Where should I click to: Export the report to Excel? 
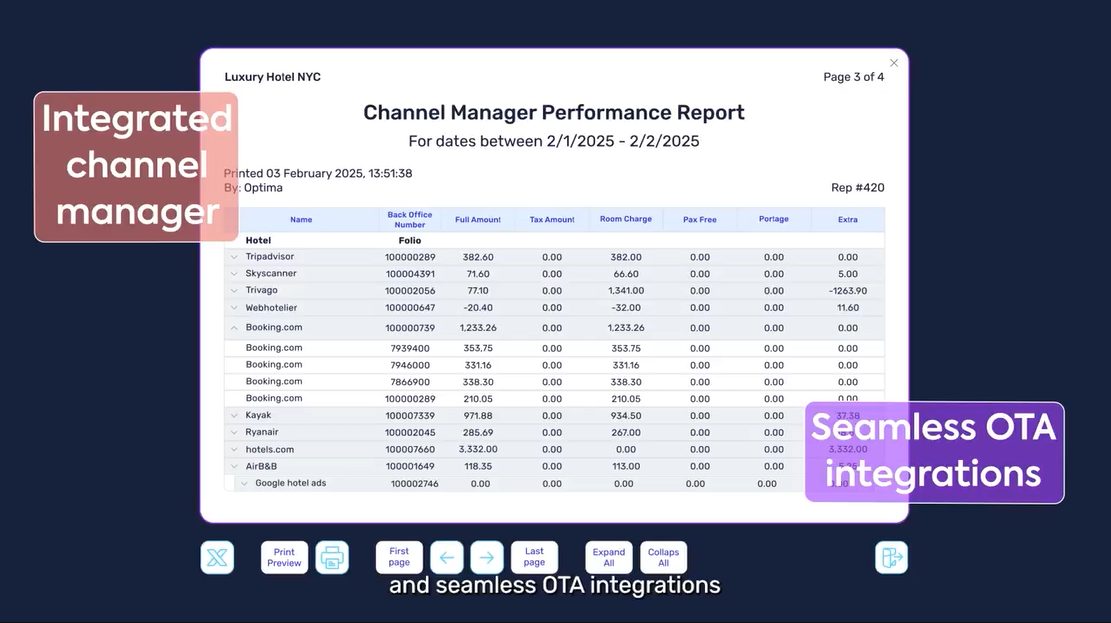[217, 557]
